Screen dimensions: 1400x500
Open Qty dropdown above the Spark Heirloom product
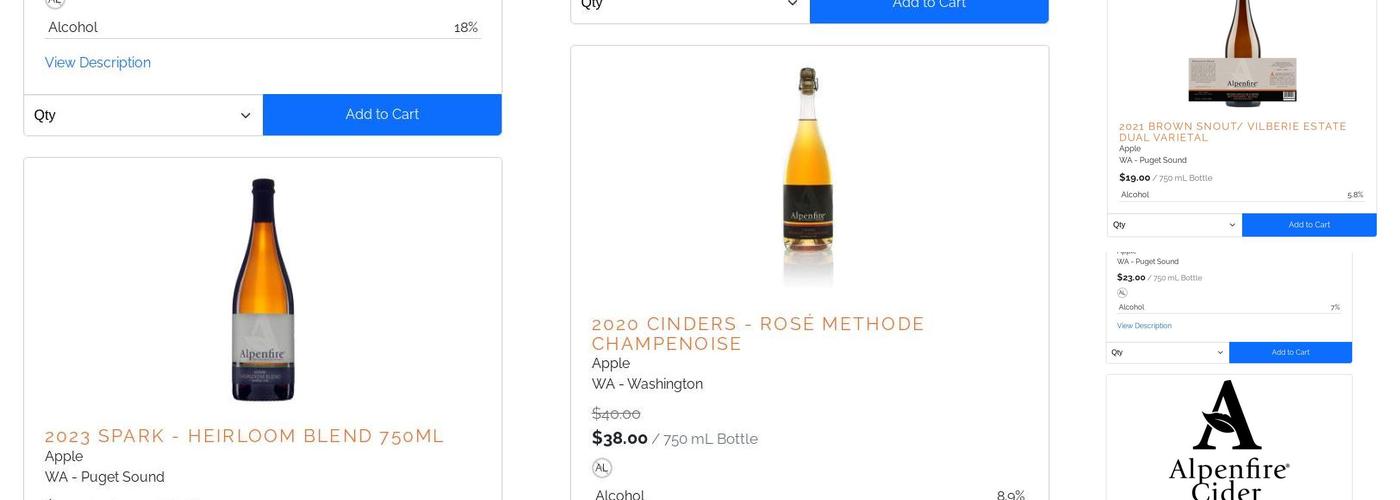(143, 115)
